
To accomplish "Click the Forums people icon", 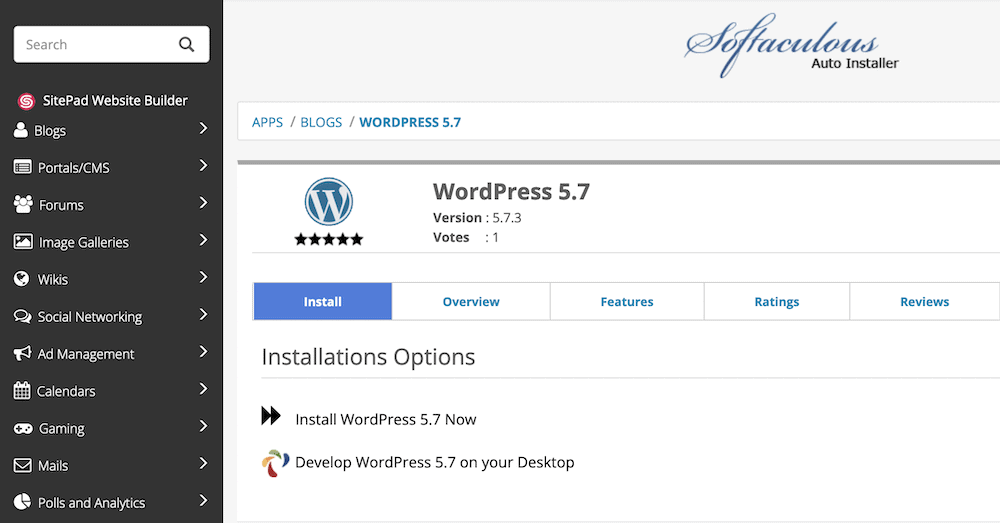I will [x=23, y=204].
